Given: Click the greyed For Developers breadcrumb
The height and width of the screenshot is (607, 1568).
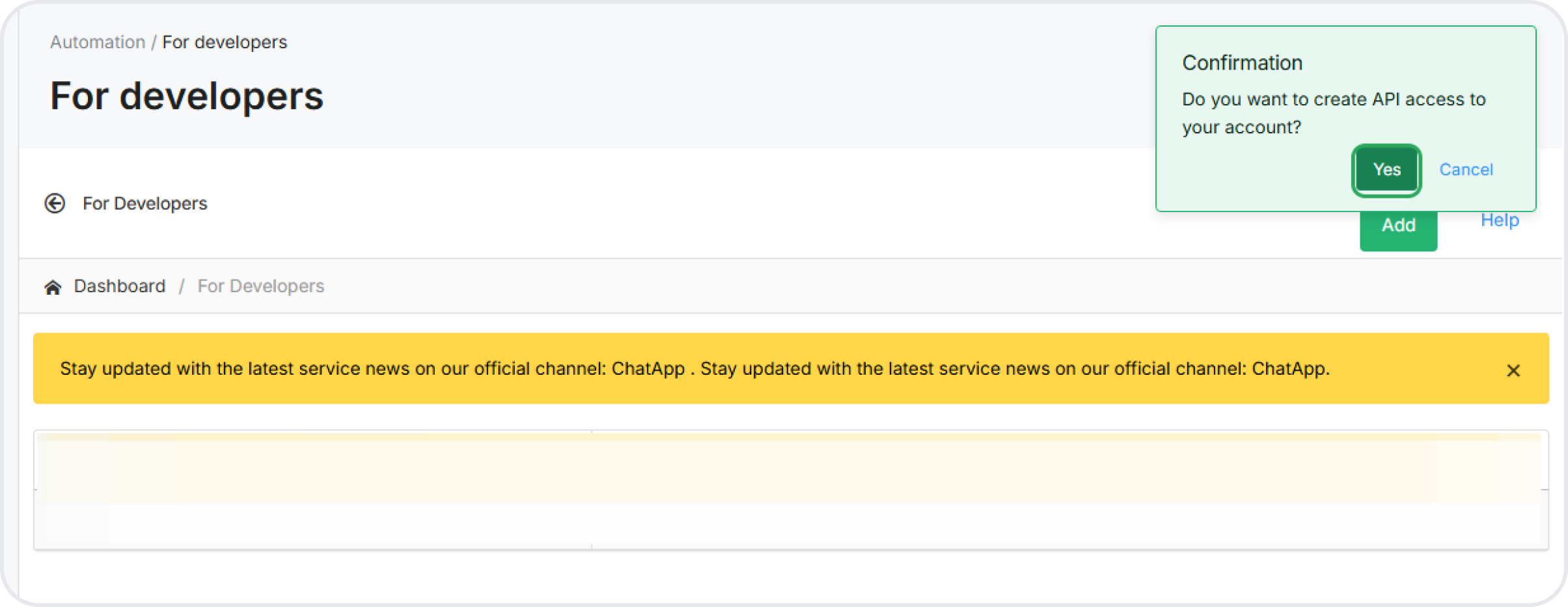Looking at the screenshot, I should pyautogui.click(x=260, y=286).
